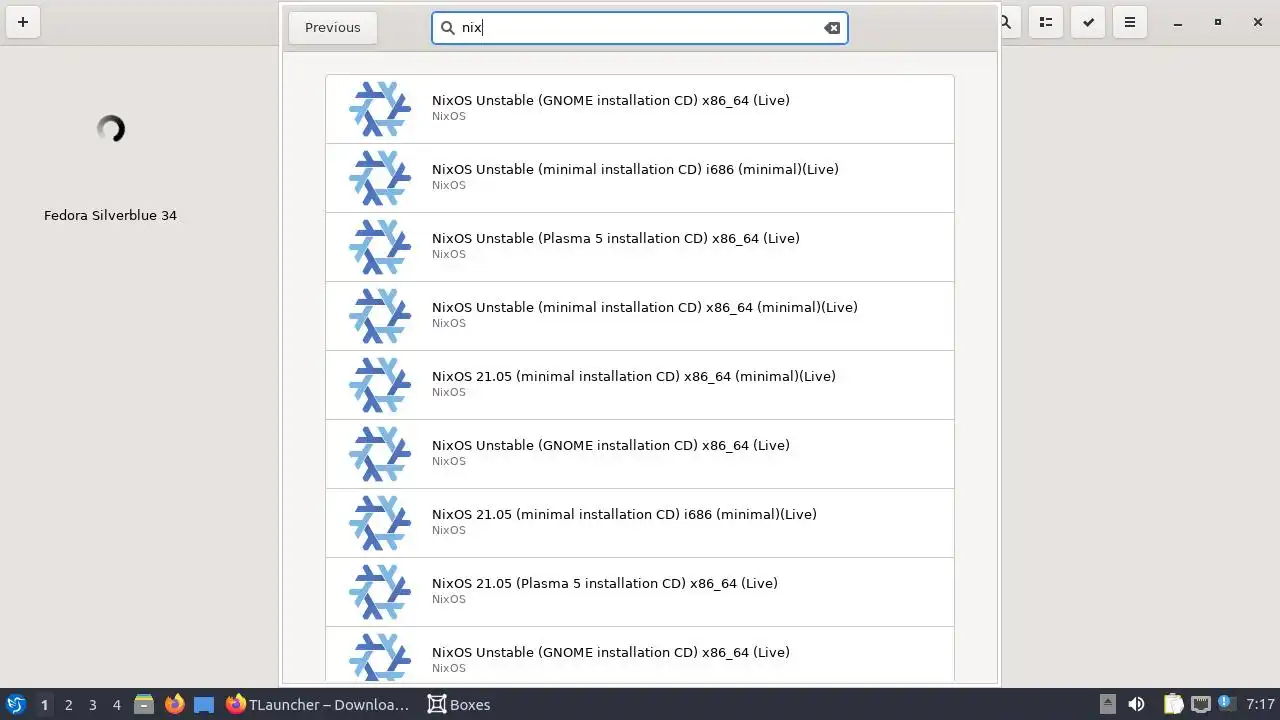Select NixOS Unstable minimal i686 (minimal)(Live)
Screen dimensions: 1280x720
640,178
